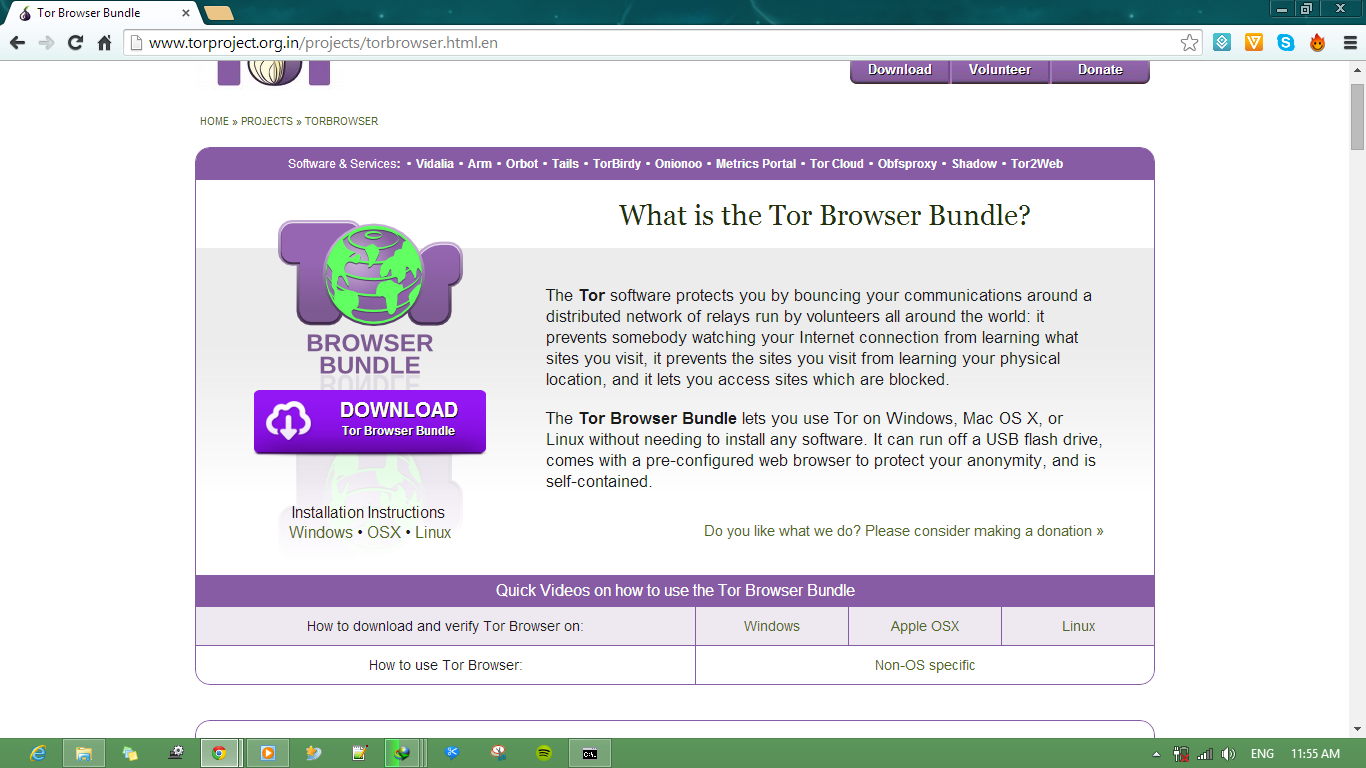Screen dimensions: 1366x768
Task: Click the volume speaker tray icon
Action: [1228, 754]
